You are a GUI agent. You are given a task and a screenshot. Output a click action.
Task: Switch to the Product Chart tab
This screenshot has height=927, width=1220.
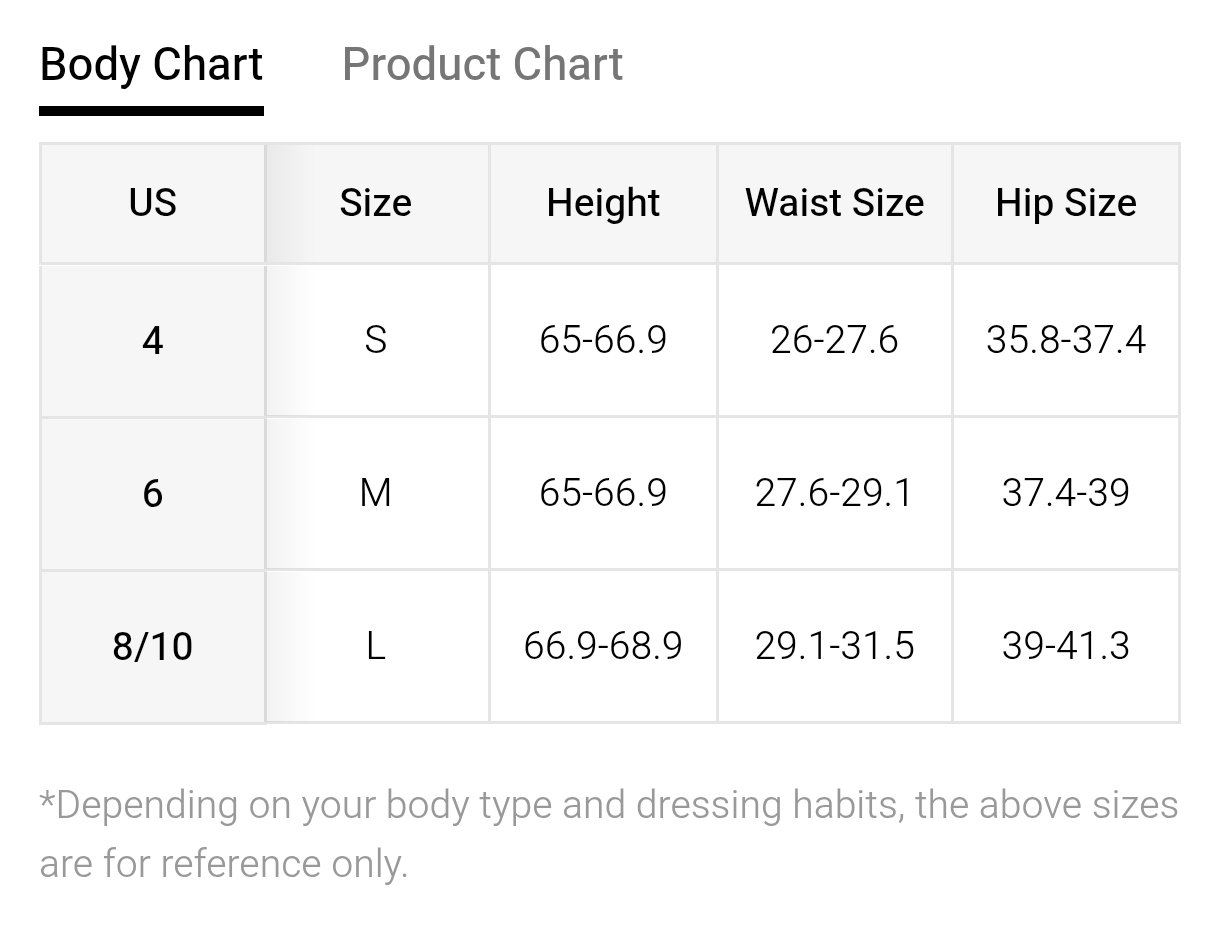click(x=482, y=65)
